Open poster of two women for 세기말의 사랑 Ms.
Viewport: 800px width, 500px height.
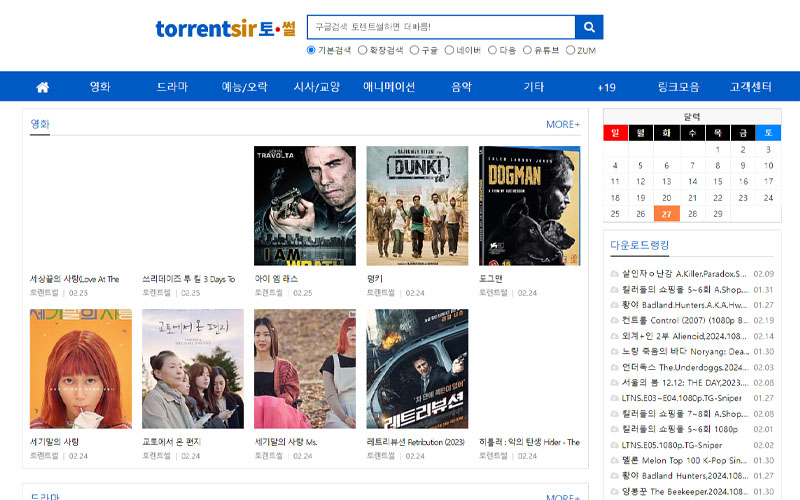[x=305, y=368]
